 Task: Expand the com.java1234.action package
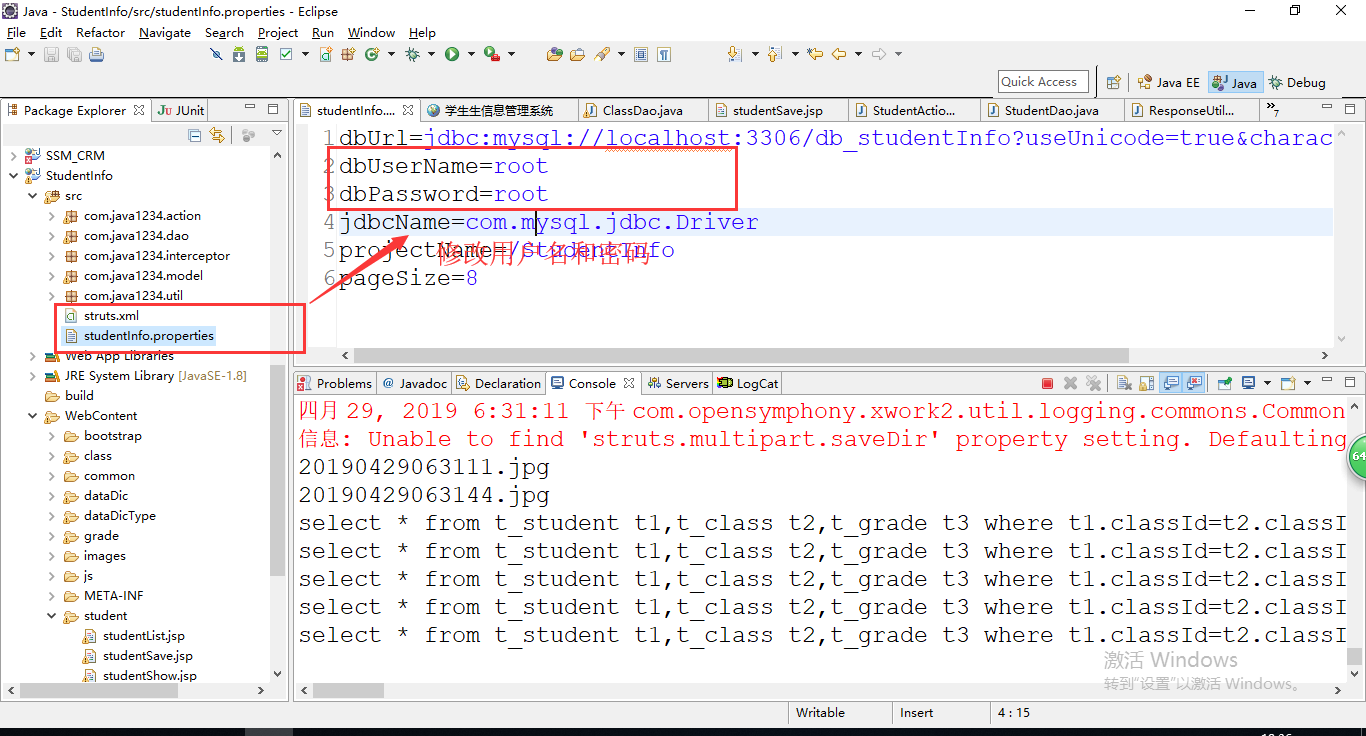(x=51, y=216)
